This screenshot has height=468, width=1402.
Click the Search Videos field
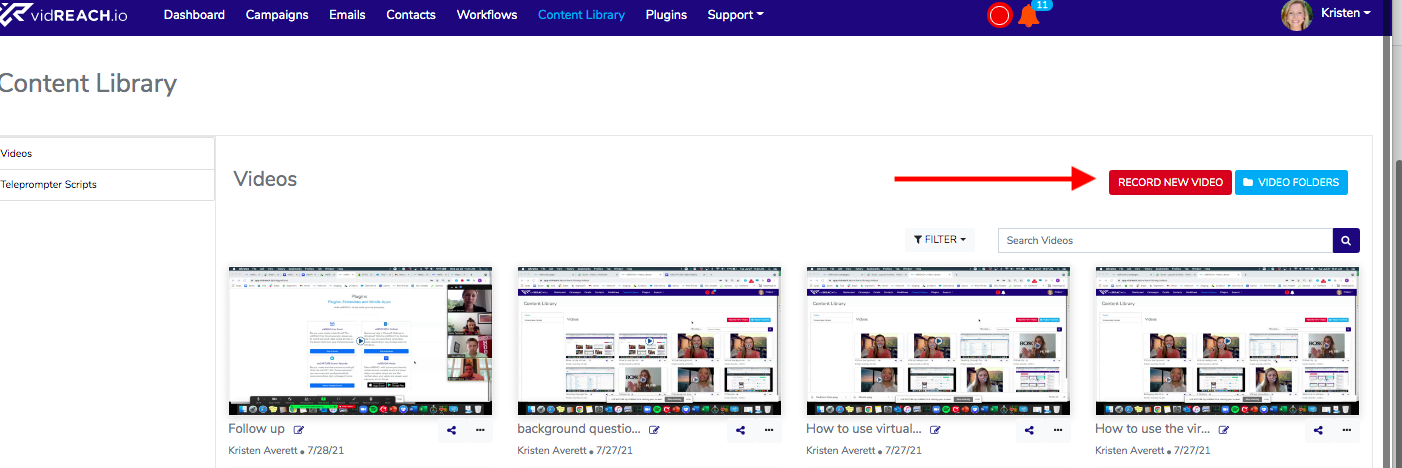[1165, 240]
